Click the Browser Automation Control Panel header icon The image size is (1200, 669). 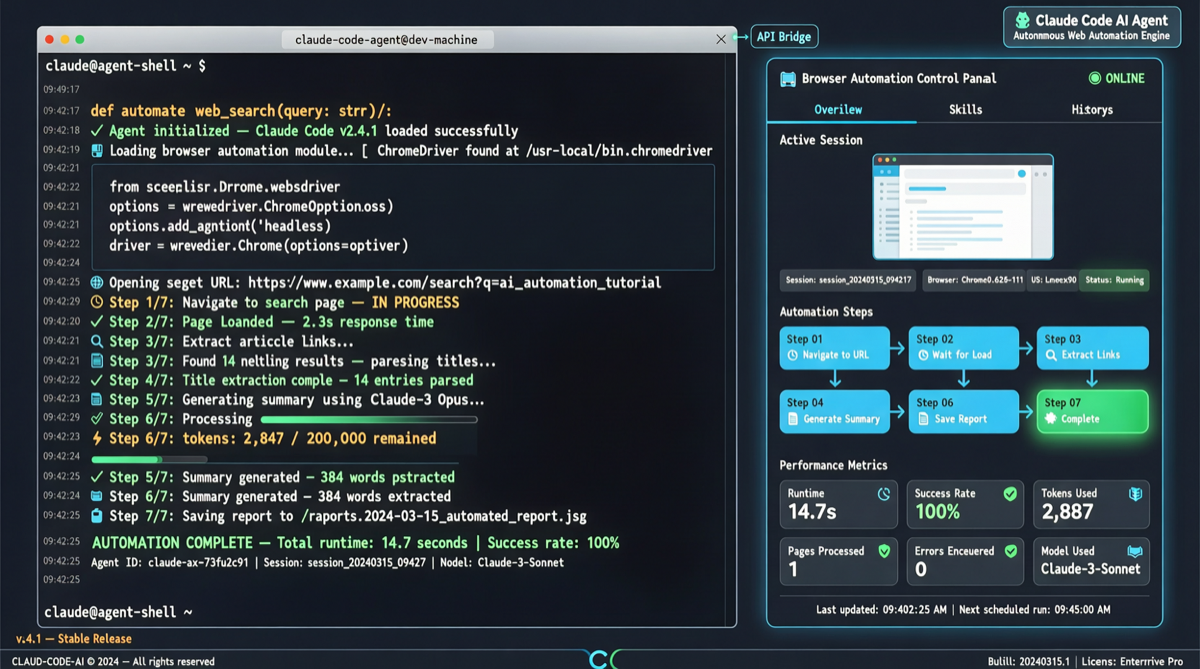(788, 79)
